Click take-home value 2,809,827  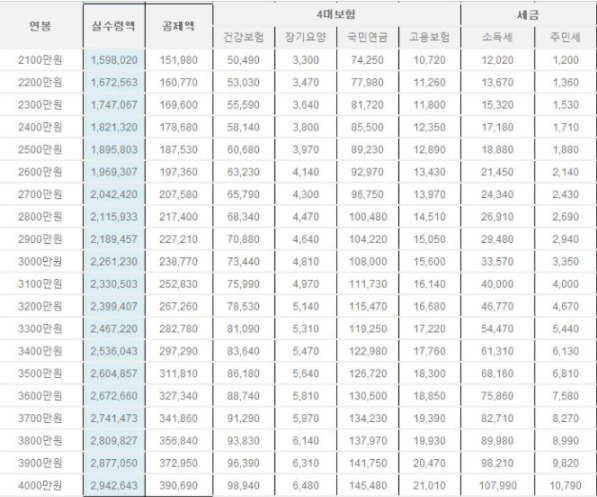114,441
